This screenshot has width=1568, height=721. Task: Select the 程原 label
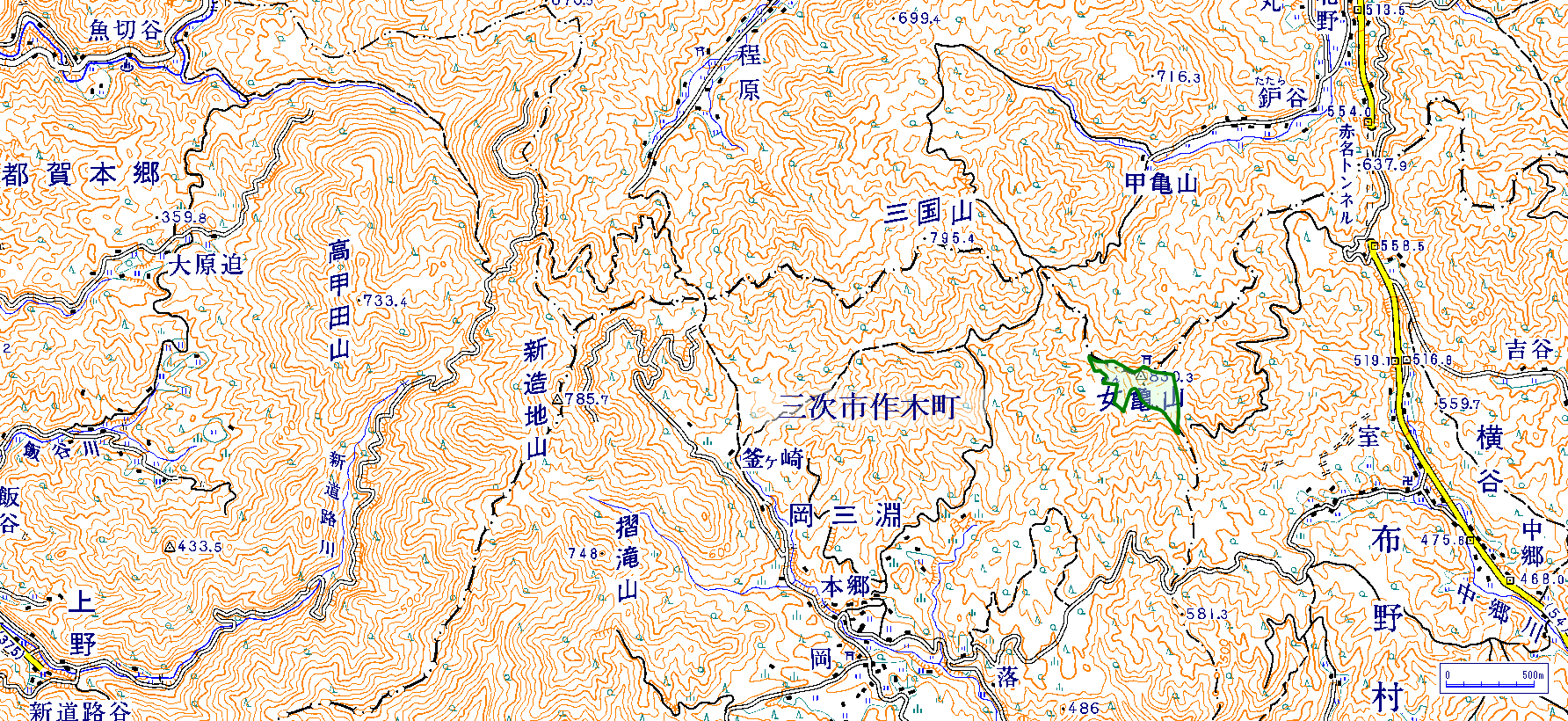pos(749,72)
